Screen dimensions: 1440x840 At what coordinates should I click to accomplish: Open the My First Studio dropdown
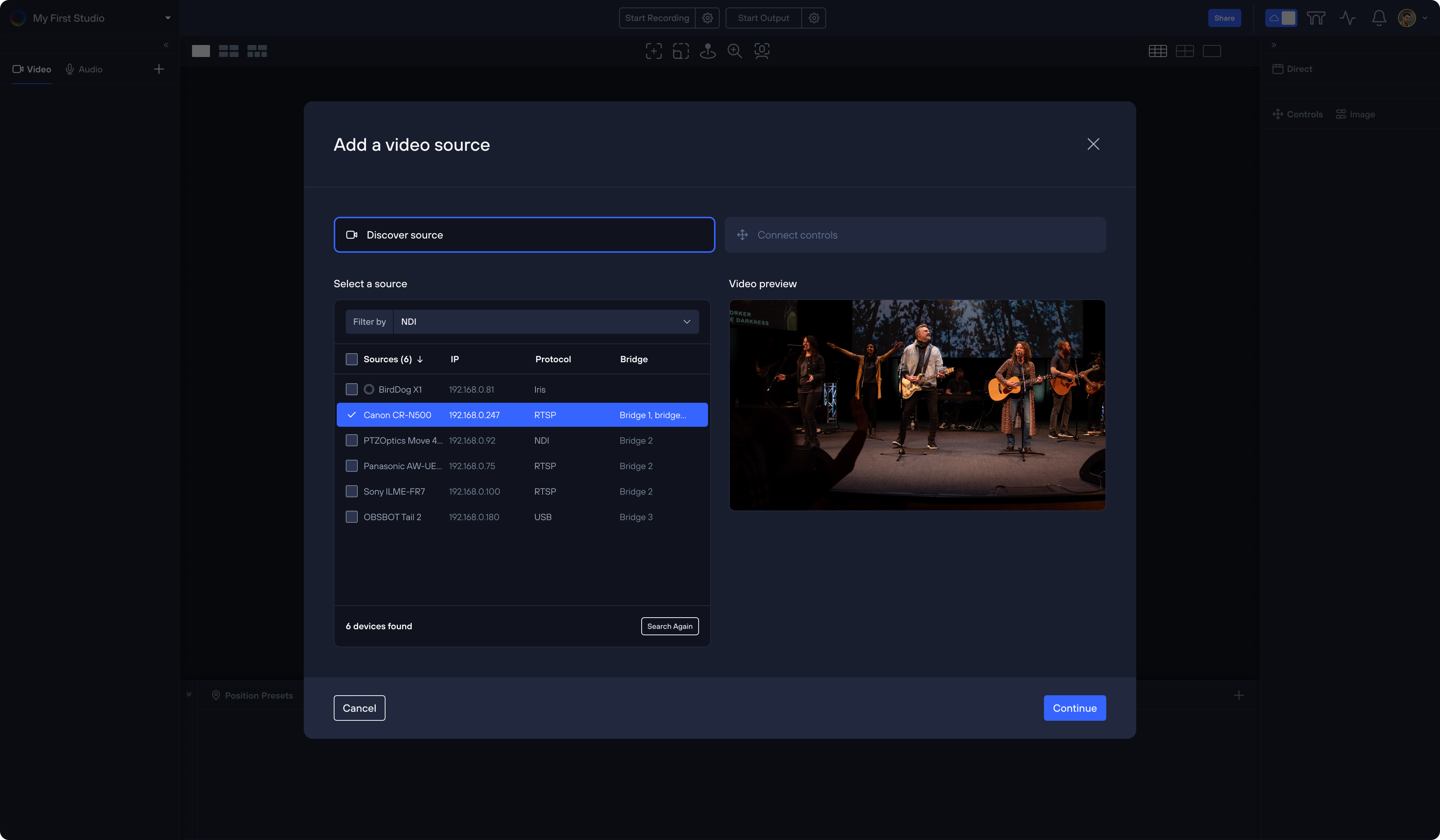167,18
